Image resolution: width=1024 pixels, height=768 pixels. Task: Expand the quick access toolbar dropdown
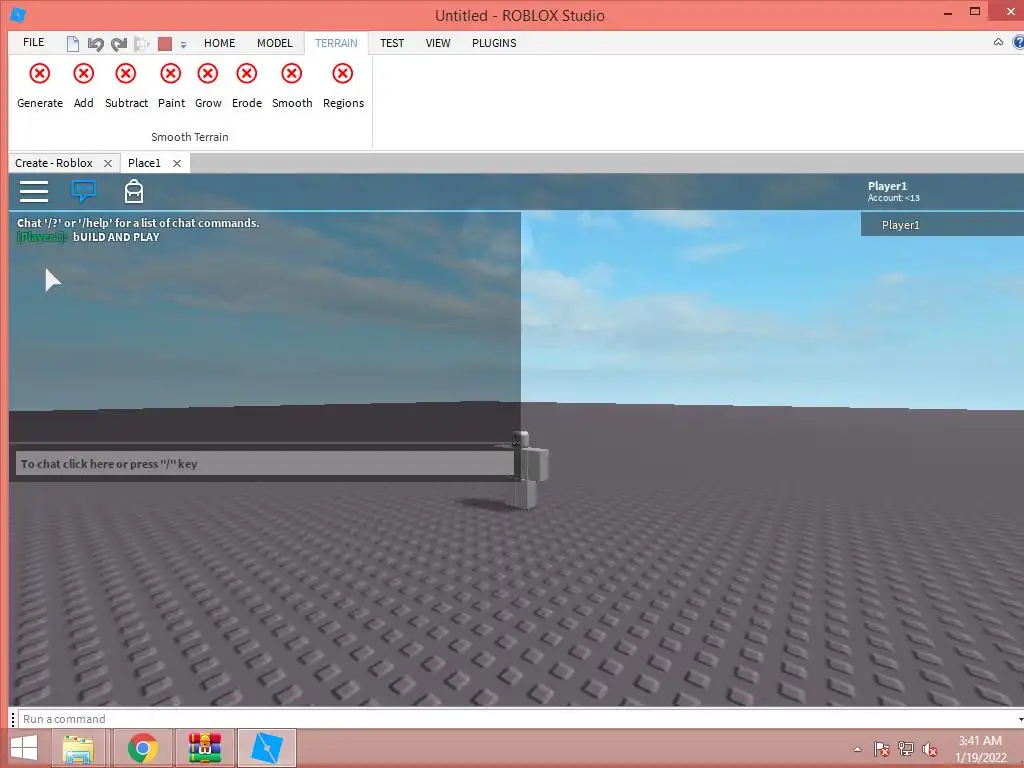pyautogui.click(x=184, y=44)
